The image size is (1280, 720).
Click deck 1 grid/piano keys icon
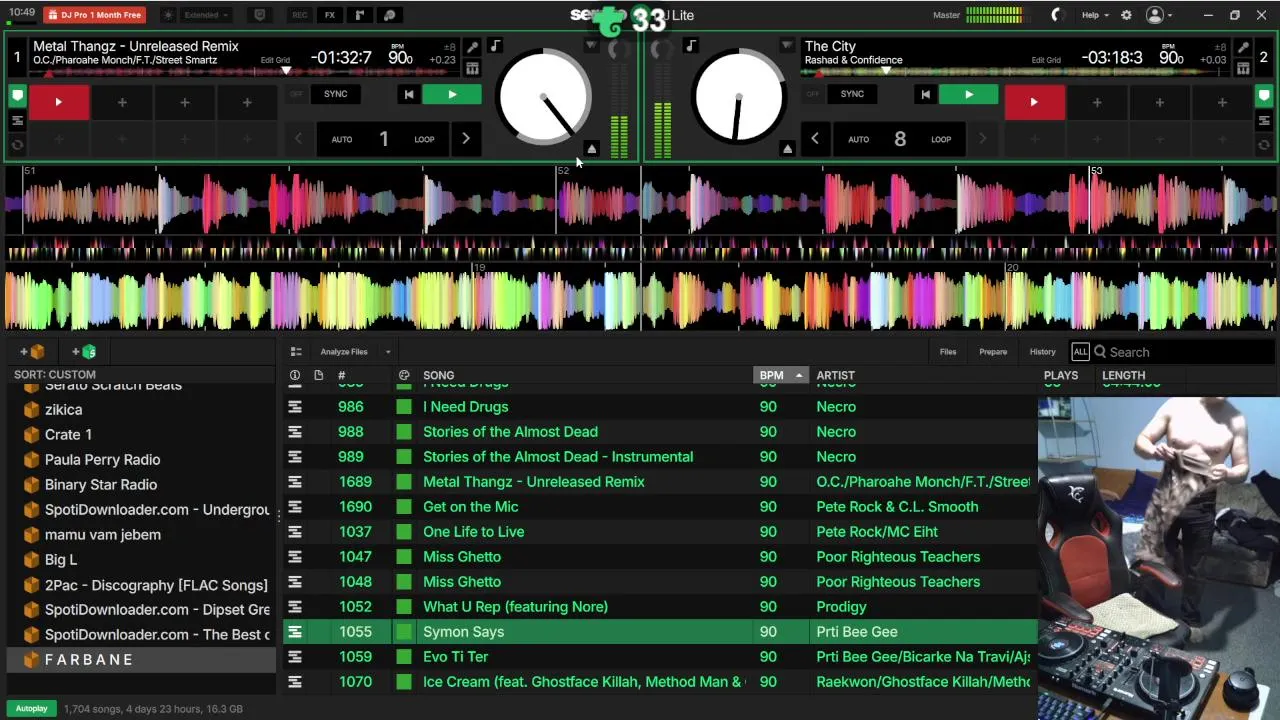pyautogui.click(x=472, y=68)
